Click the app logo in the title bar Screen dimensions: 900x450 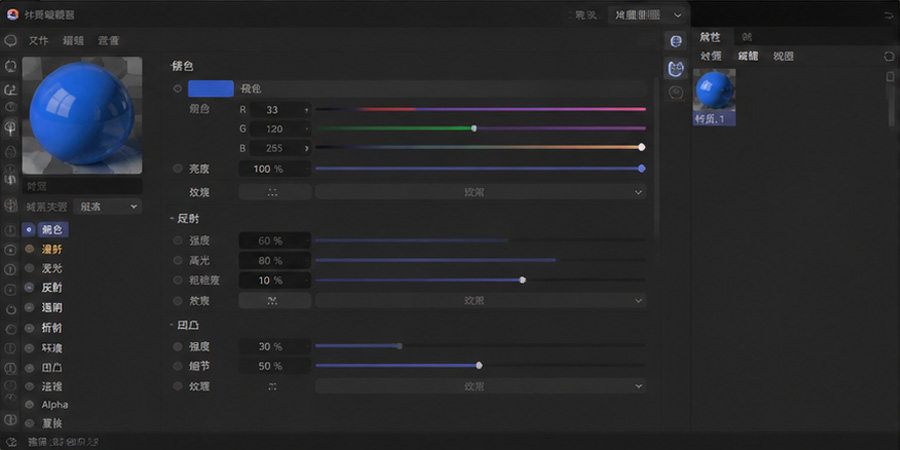pyautogui.click(x=13, y=14)
